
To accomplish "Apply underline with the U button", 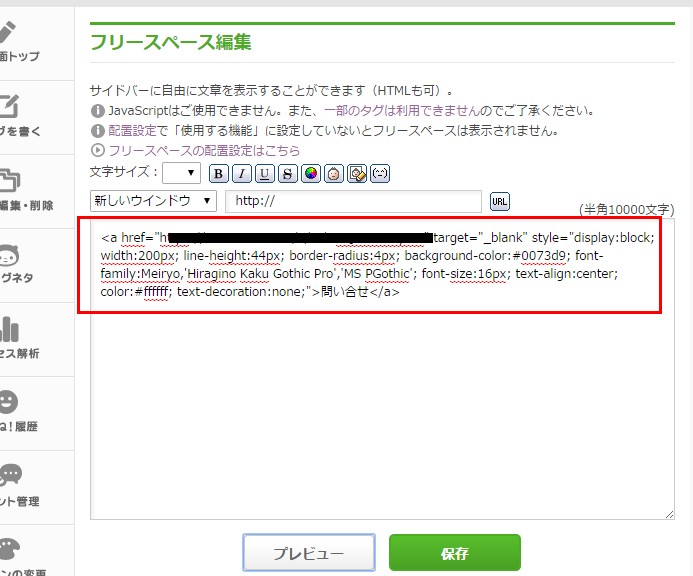I will pos(264,174).
